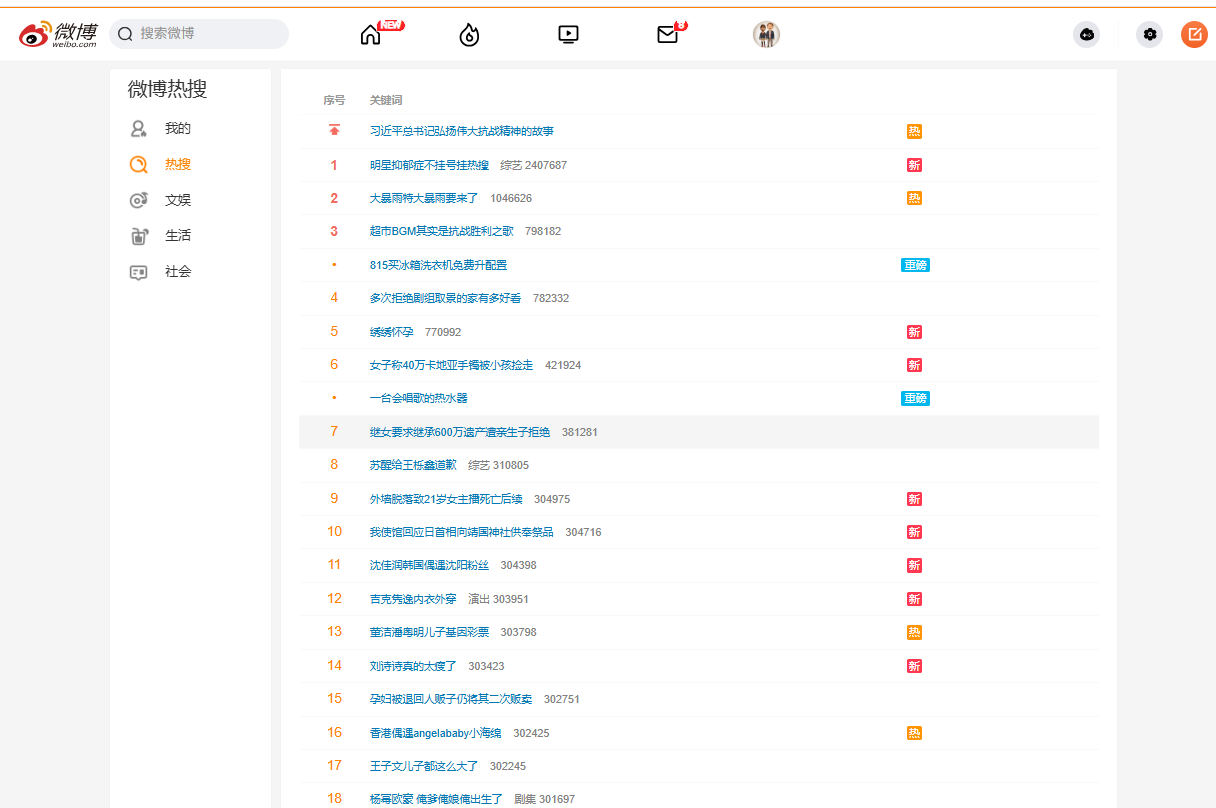Open 吉克隽逸内衣外穿 topic
Image resolution: width=1216 pixels, height=808 pixels.
click(x=413, y=599)
